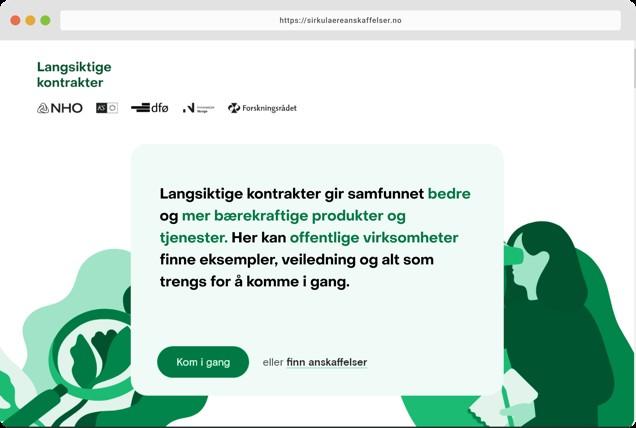This screenshot has height=428, width=636.
Task: Focus the browser address bar URL
Action: tap(340, 20)
